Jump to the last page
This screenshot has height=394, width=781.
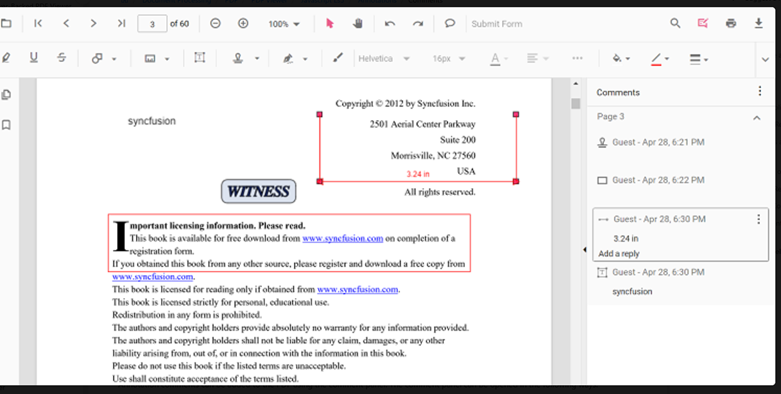click(121, 23)
